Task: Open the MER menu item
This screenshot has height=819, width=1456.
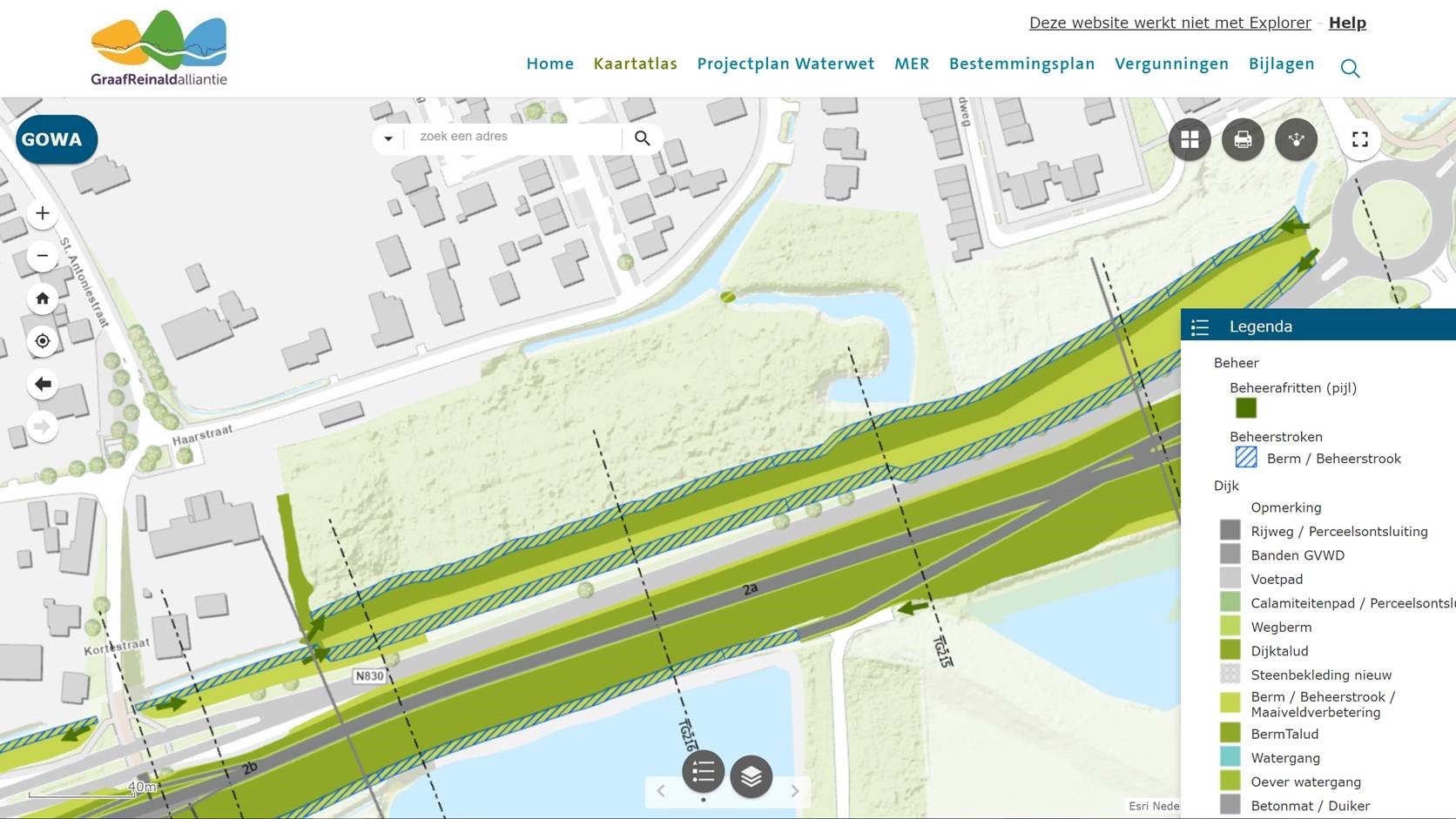Action: (x=912, y=64)
